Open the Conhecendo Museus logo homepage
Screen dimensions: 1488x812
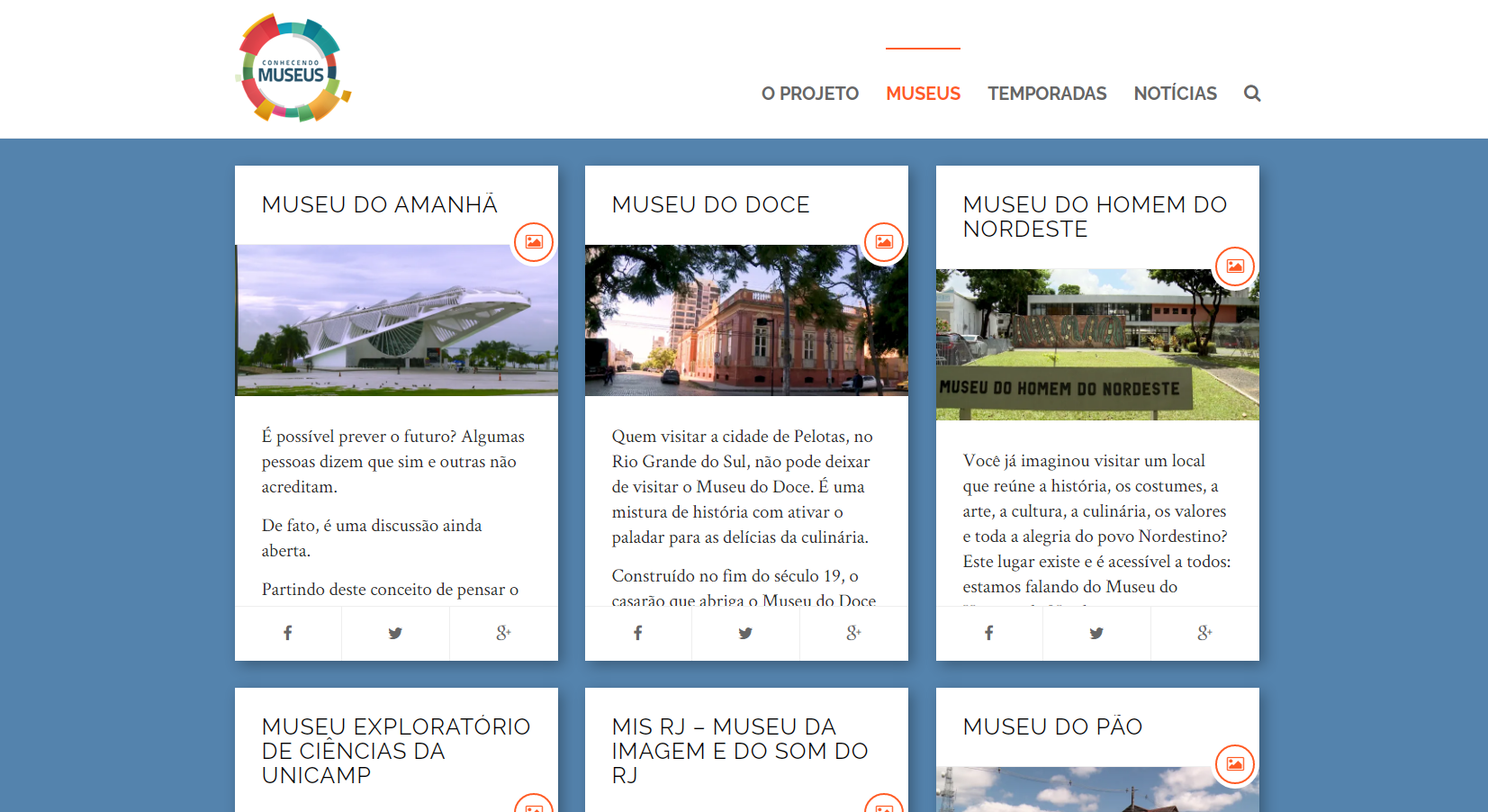[x=293, y=68]
